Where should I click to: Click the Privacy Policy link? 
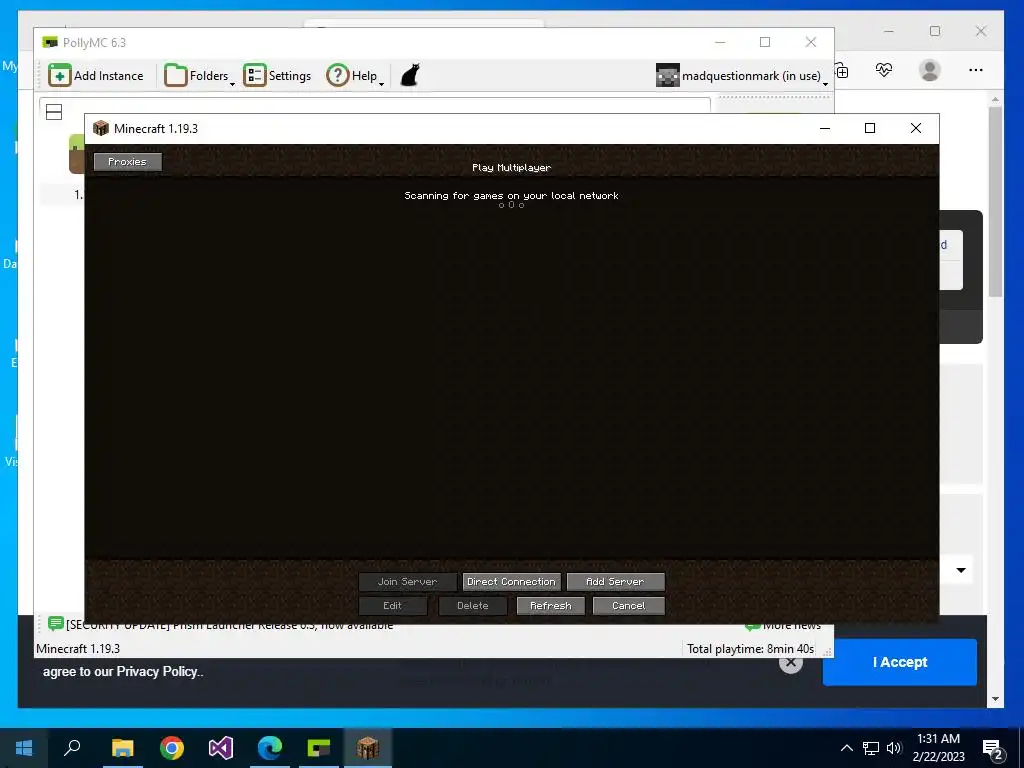159,671
